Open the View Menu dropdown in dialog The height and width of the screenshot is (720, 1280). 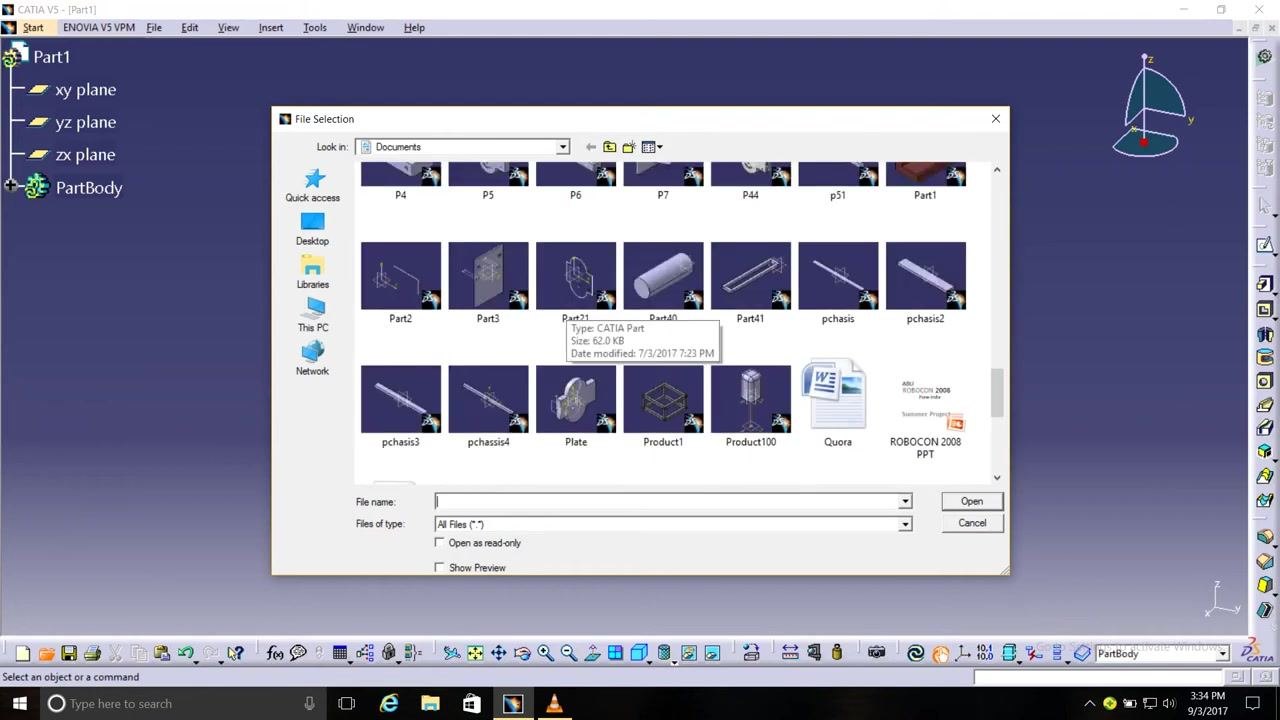click(652, 147)
